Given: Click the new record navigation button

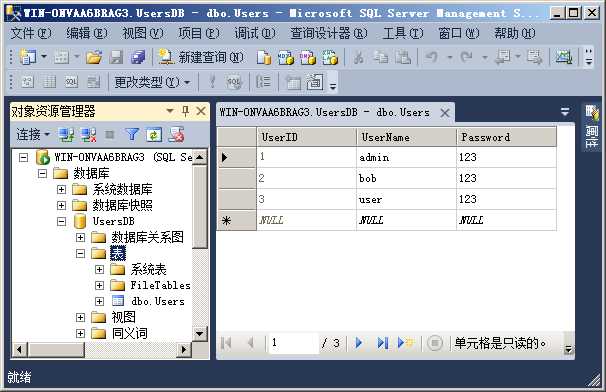Looking at the screenshot, I should point(405,343).
